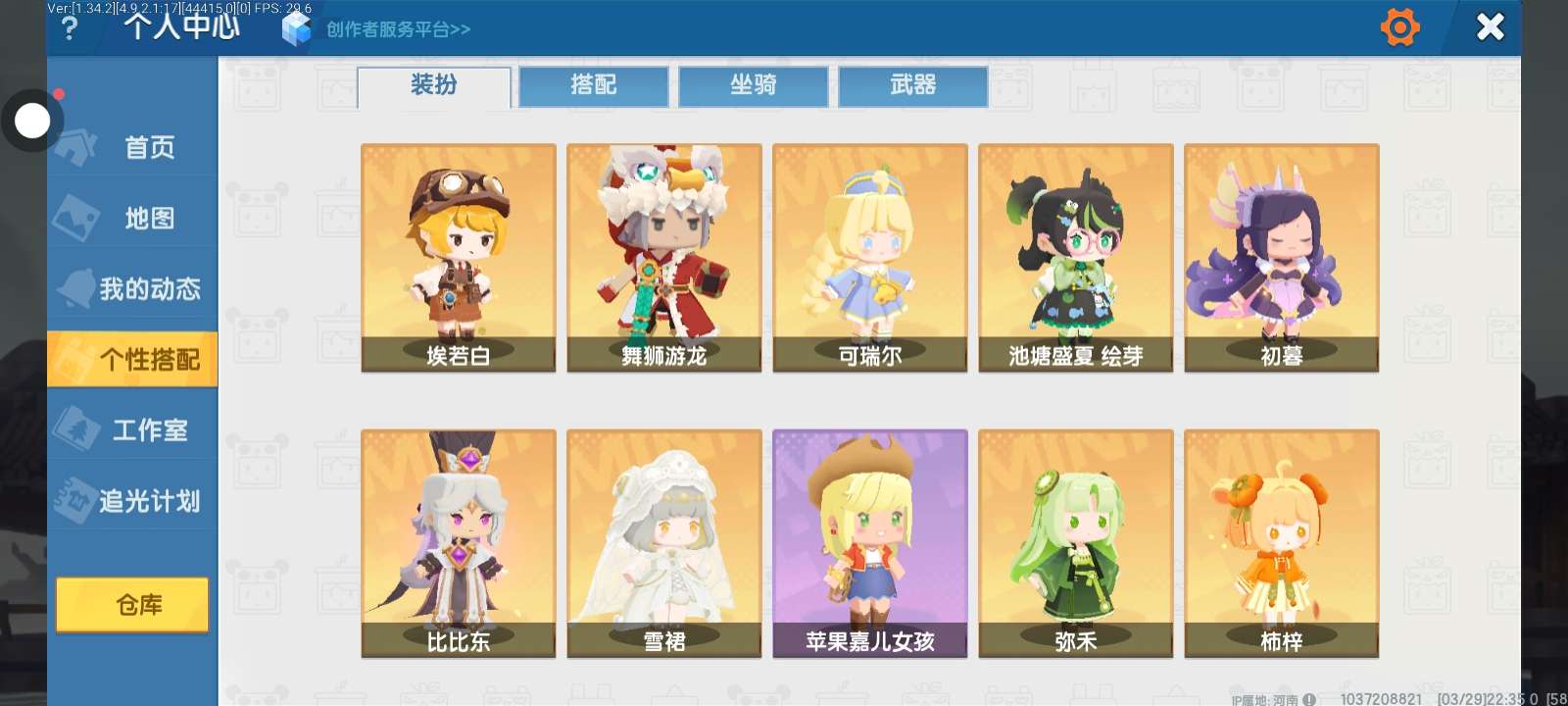Pick the 比比东 costume thumbnail
Image resolution: width=1568 pixels, height=706 pixels.
(x=459, y=543)
